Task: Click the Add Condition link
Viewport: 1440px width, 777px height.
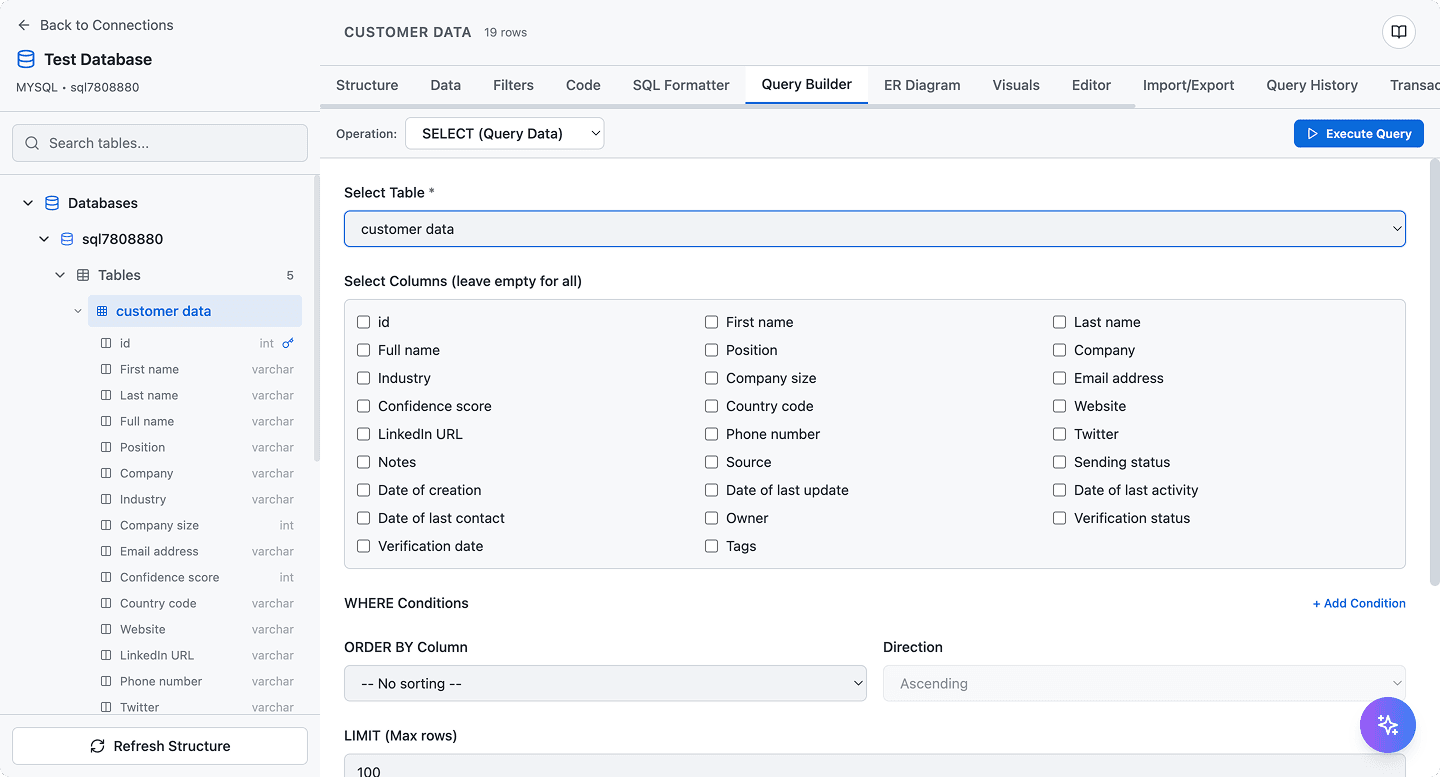Action: click(1359, 603)
